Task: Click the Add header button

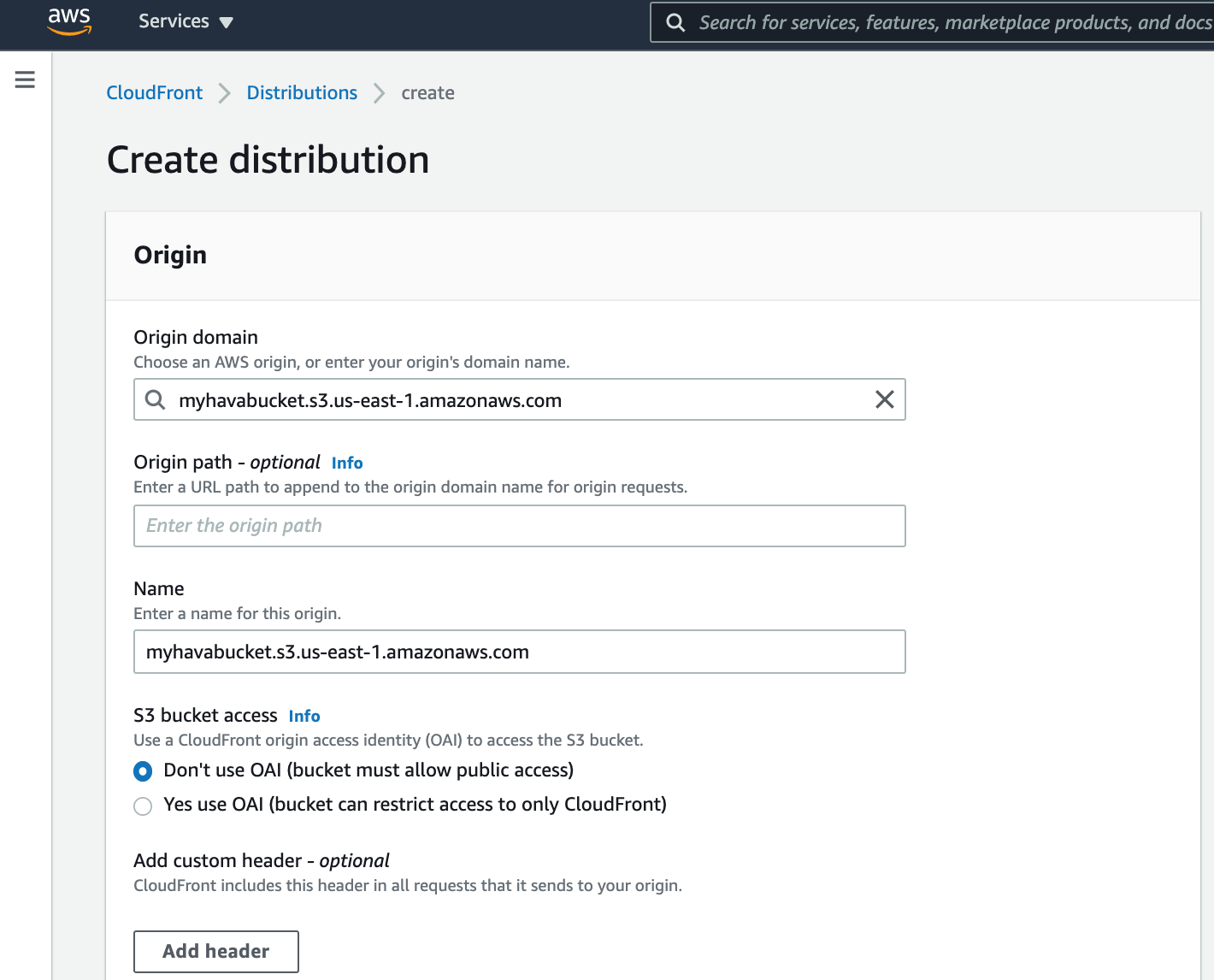Action: click(215, 951)
